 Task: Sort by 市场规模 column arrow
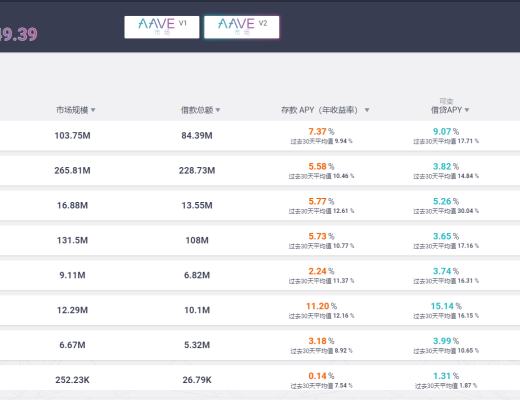tap(93, 110)
